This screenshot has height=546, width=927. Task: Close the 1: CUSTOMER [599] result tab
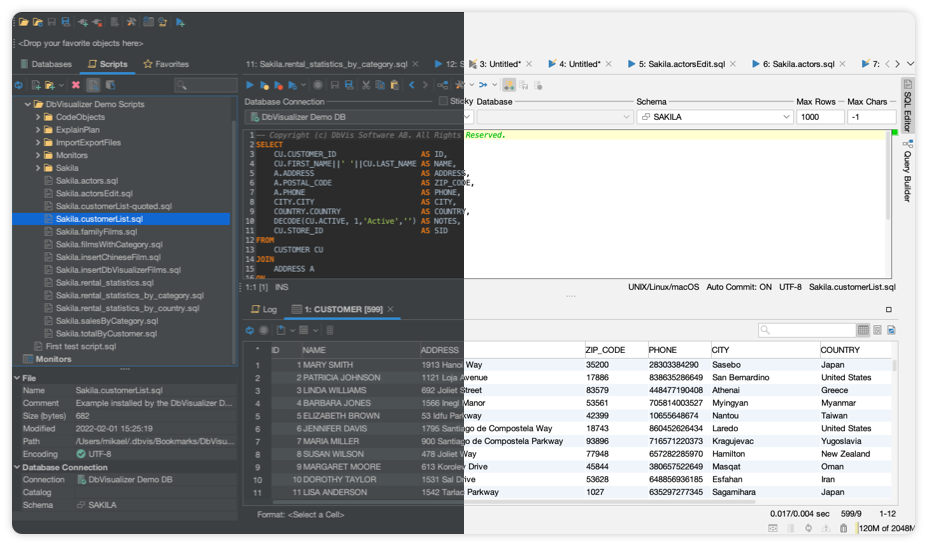(391, 309)
